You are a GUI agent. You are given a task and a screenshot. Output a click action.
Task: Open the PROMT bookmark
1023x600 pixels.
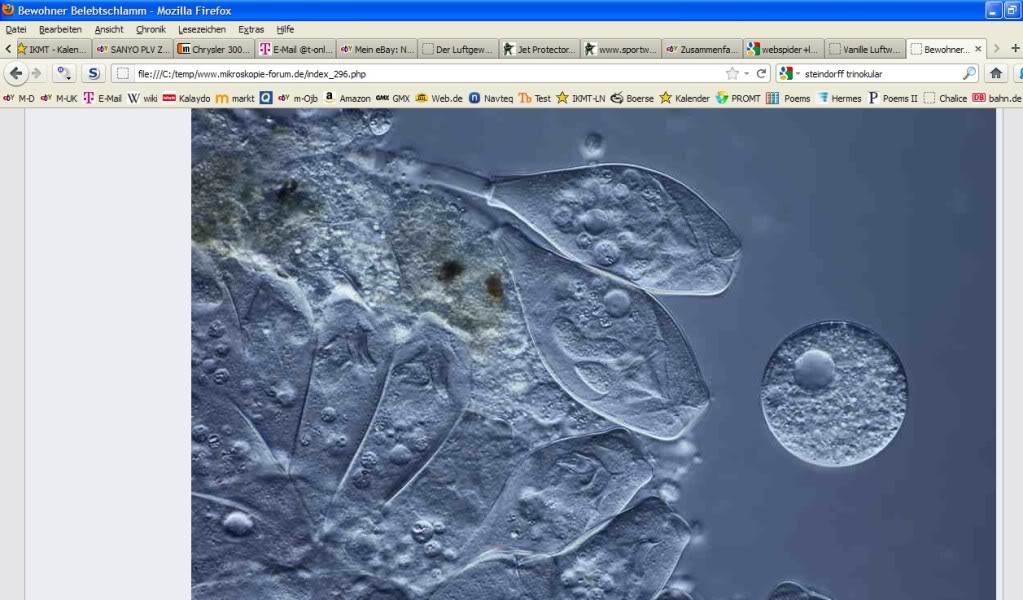tap(738, 98)
